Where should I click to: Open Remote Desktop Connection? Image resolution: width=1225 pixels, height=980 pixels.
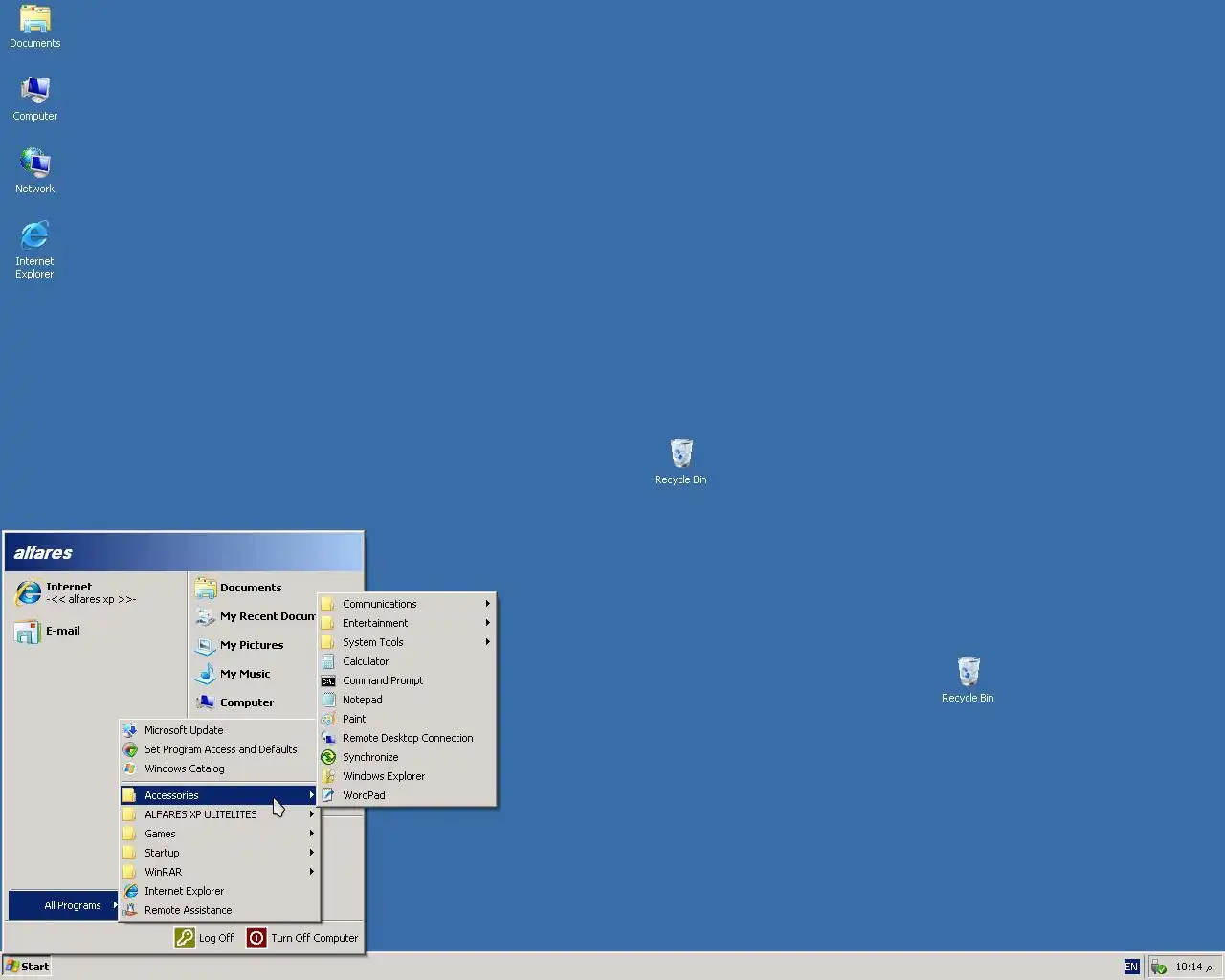407,738
